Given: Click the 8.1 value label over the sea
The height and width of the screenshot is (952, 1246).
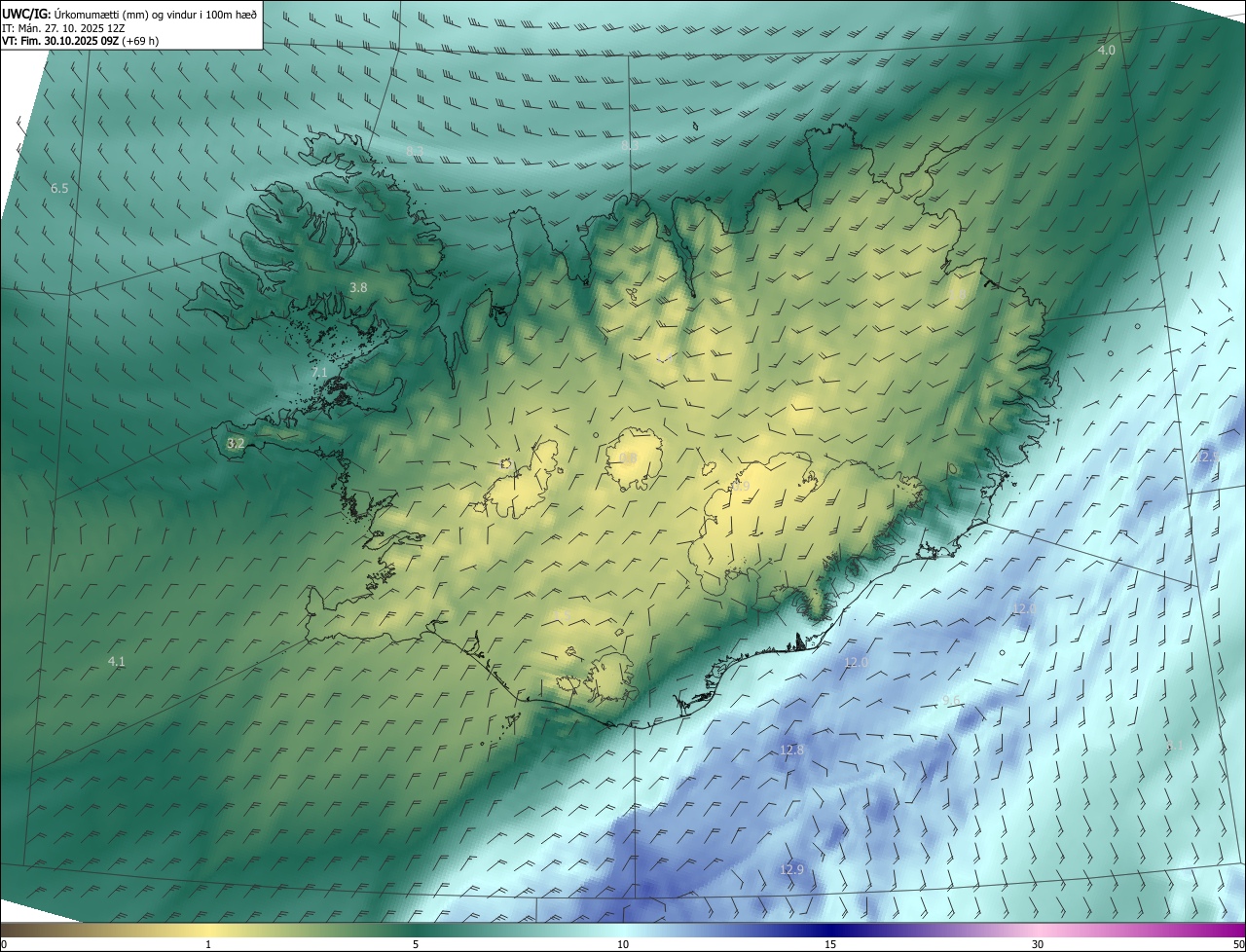Looking at the screenshot, I should click(1175, 745).
